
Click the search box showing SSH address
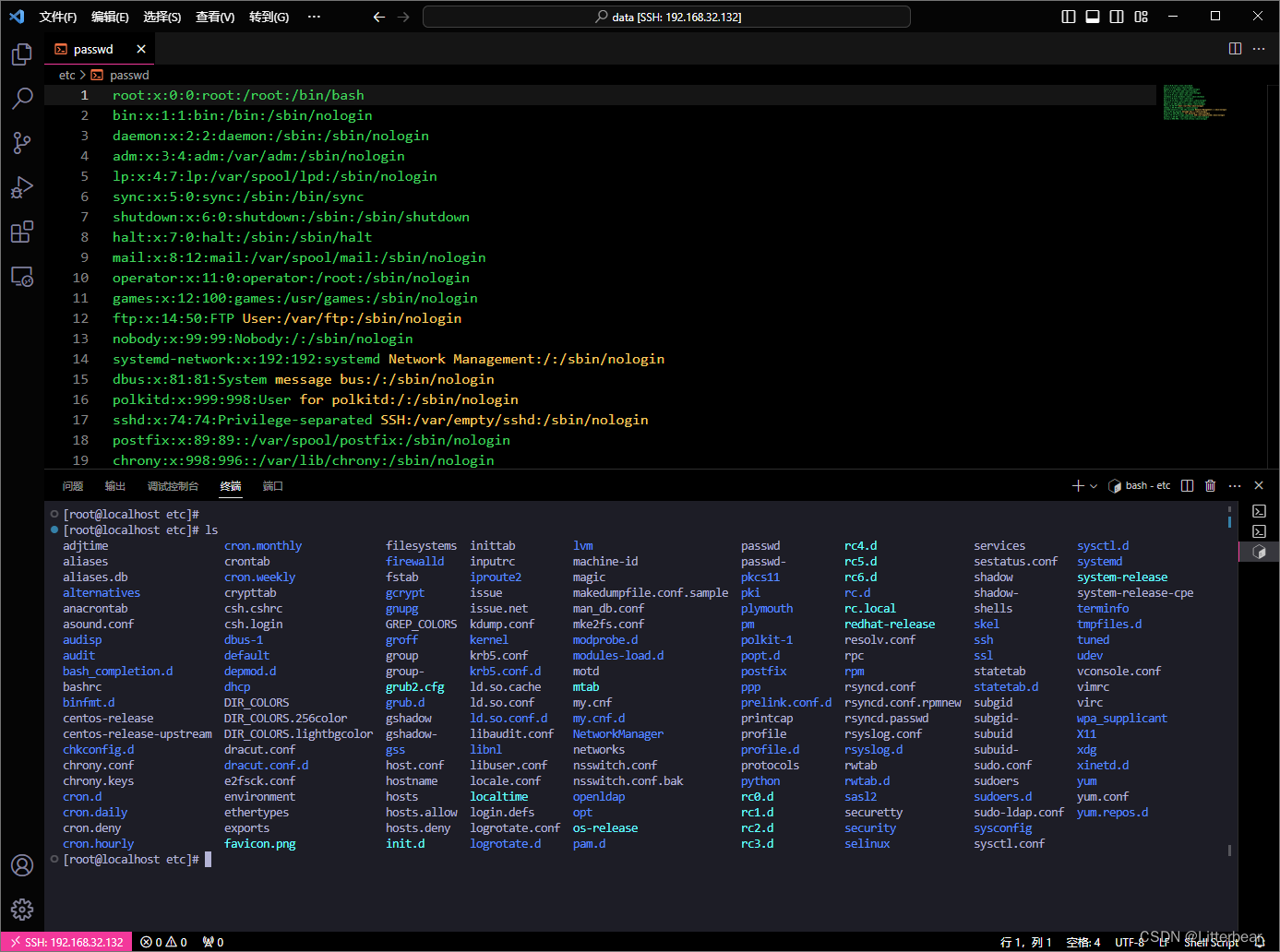point(664,16)
